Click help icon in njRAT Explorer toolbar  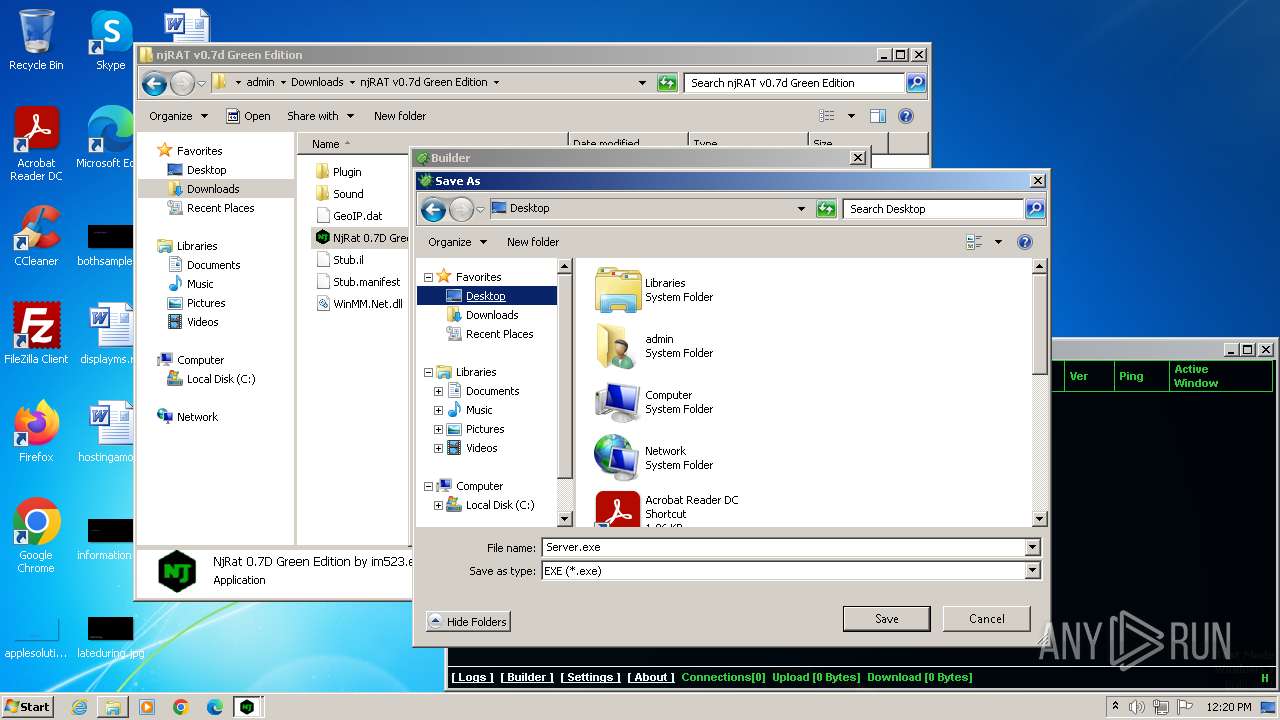(x=905, y=116)
